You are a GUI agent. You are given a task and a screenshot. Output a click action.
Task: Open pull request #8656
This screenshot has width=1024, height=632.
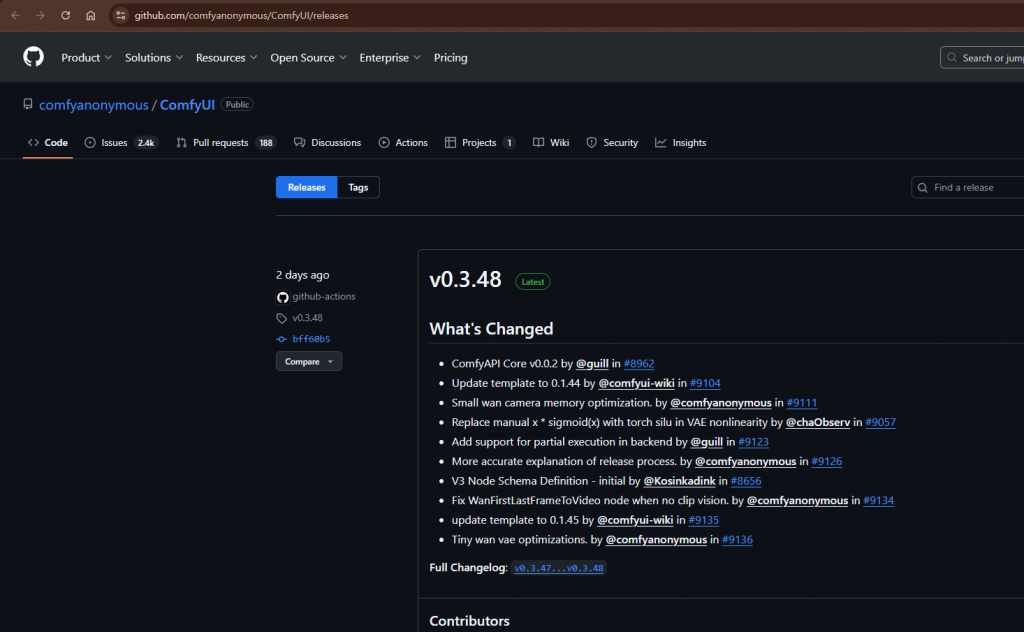[746, 481]
